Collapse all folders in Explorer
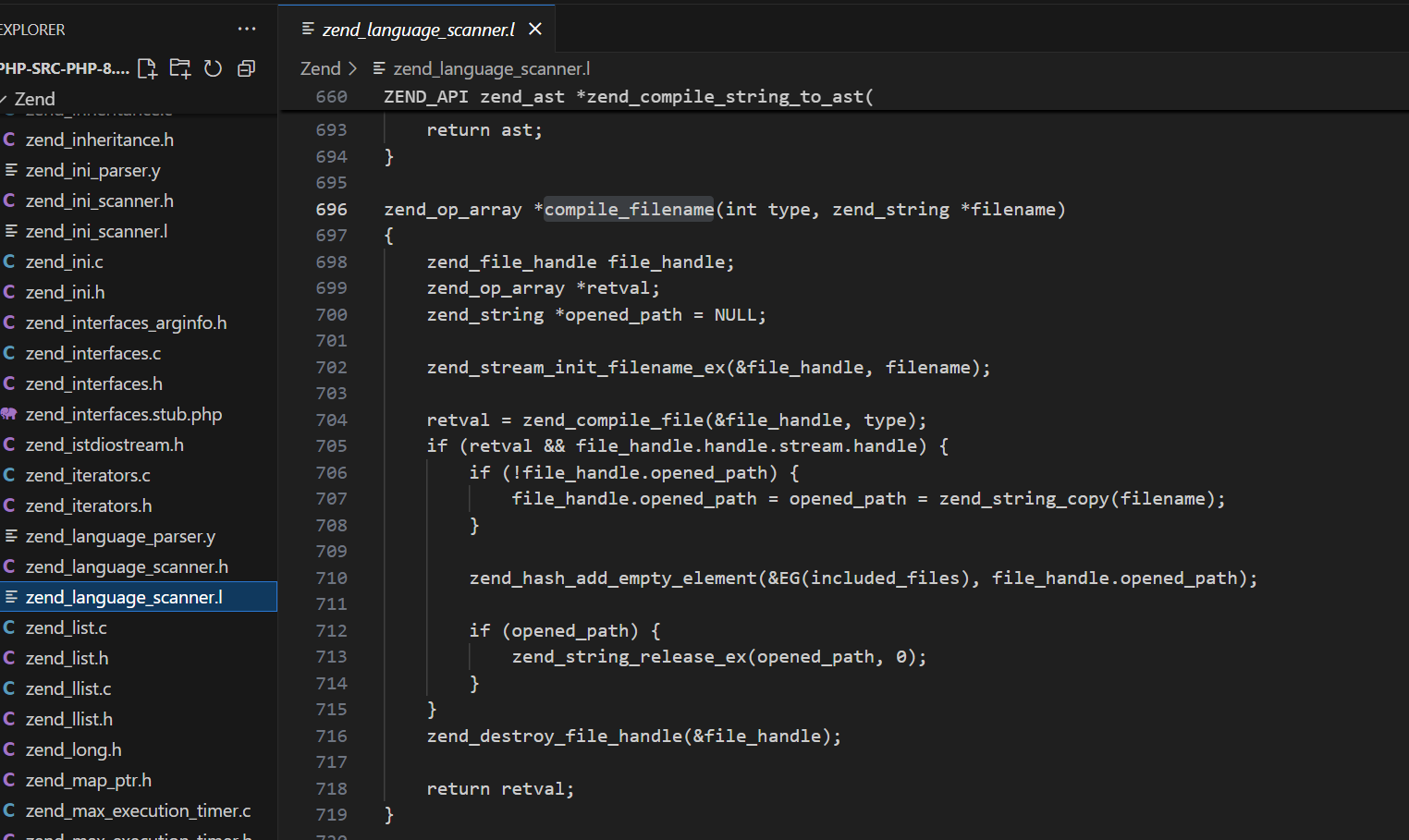The image size is (1409, 840). click(246, 68)
